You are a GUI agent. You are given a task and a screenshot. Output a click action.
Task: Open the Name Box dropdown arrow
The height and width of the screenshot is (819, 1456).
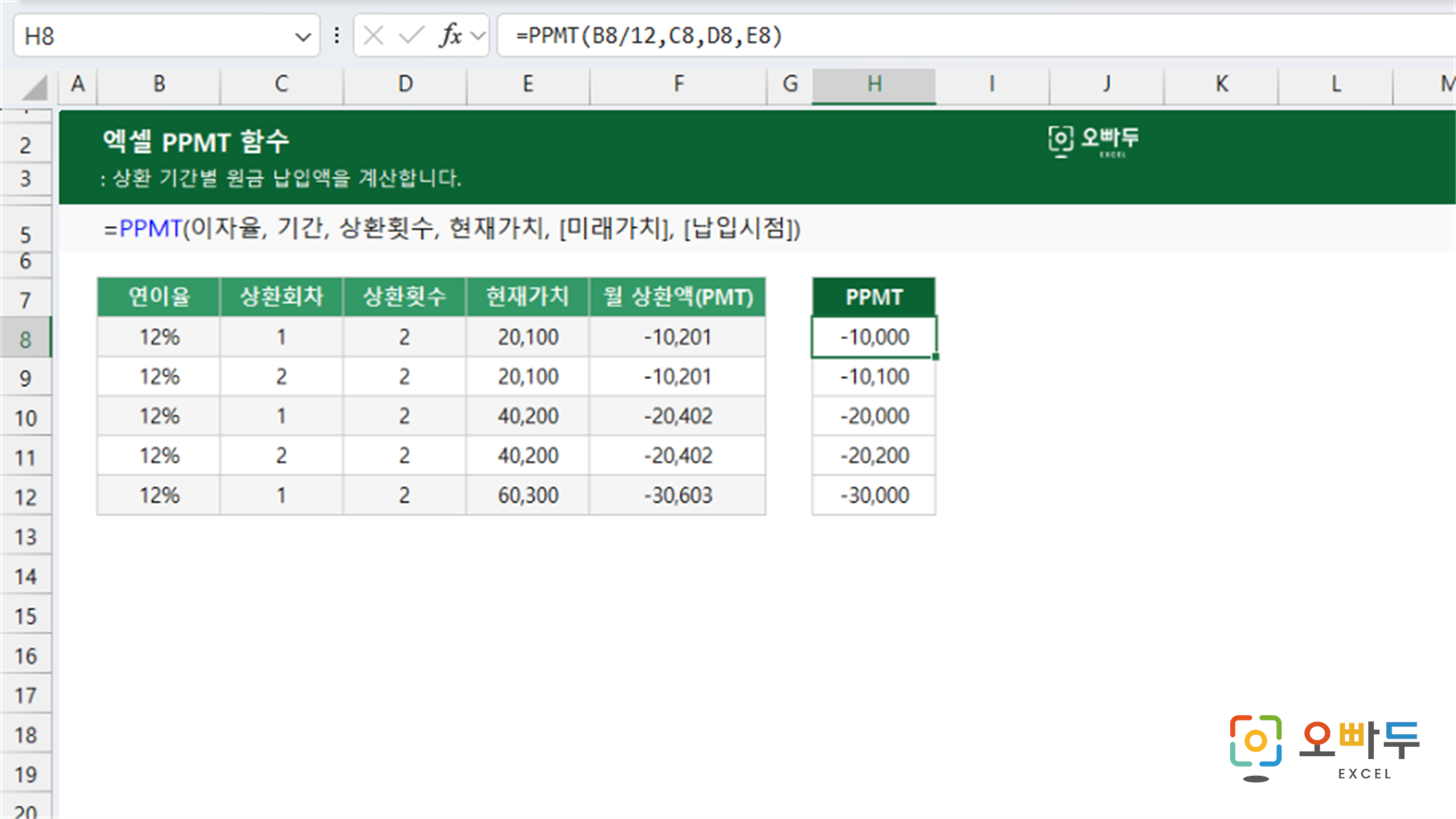click(303, 36)
